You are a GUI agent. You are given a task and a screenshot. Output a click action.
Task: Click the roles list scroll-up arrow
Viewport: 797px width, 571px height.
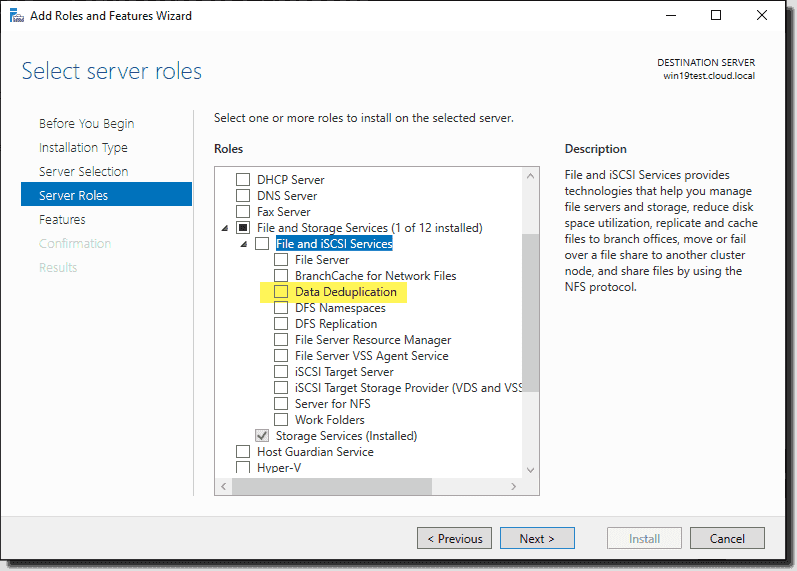pos(530,176)
